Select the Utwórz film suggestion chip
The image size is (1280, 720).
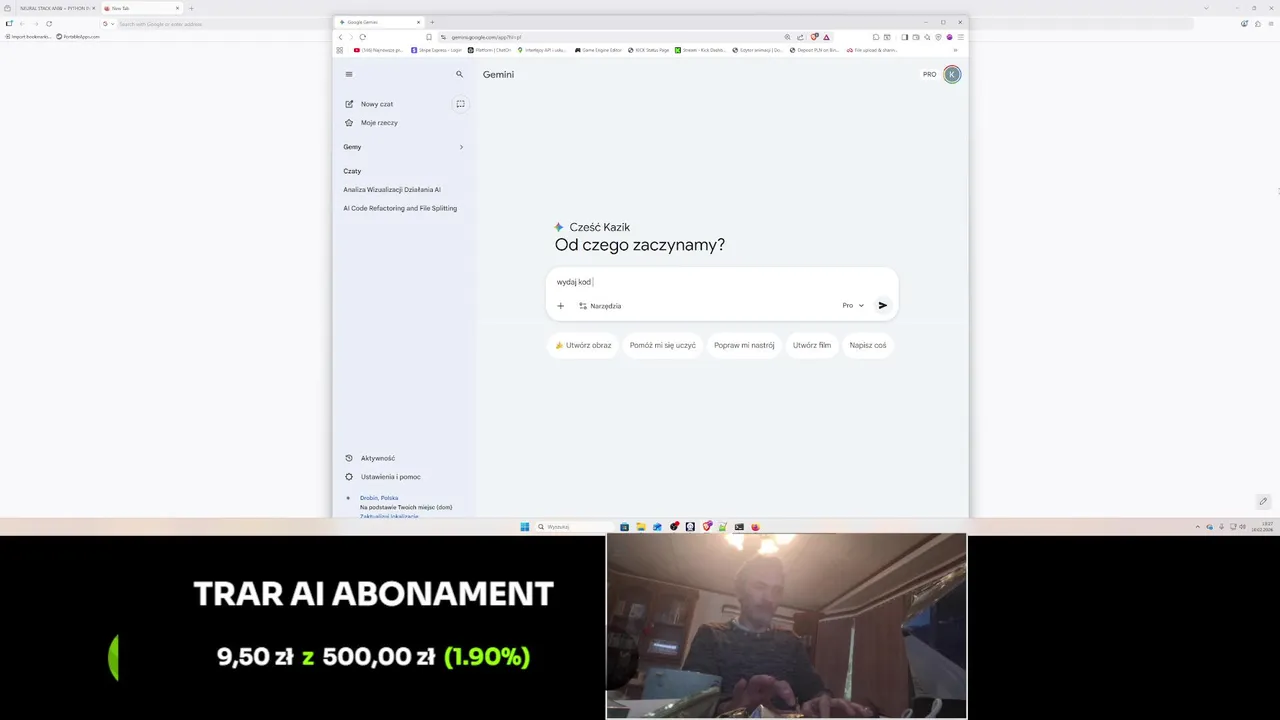pos(812,345)
